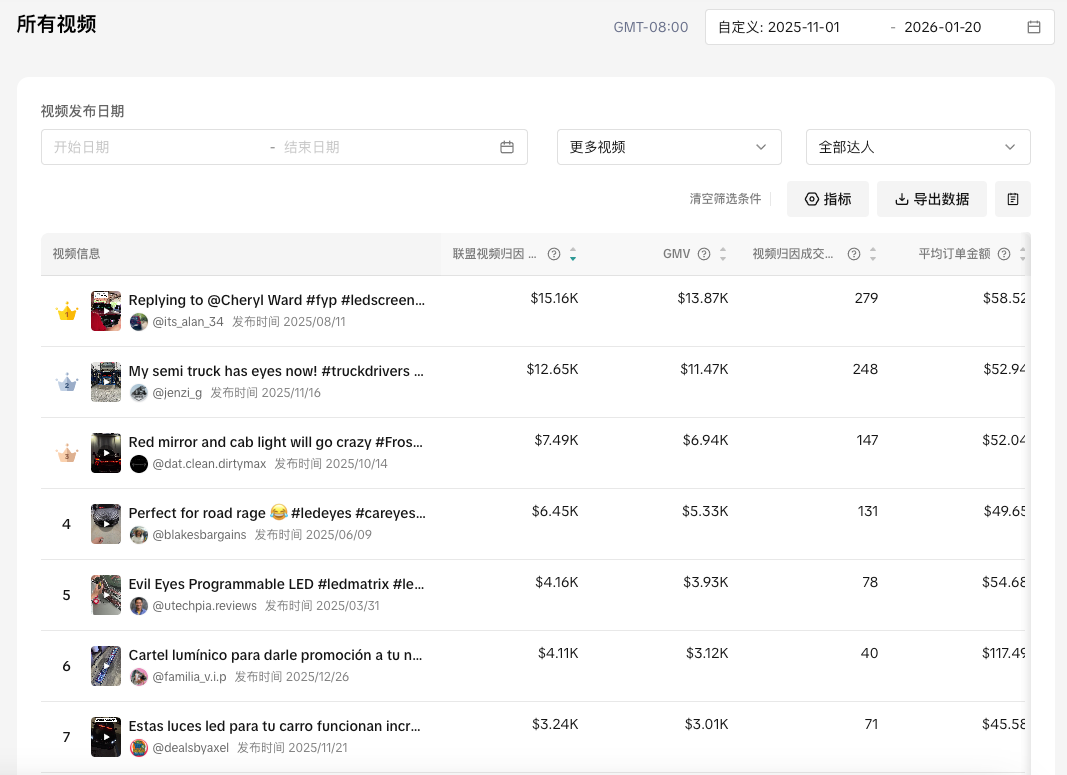Click the calendar icon in the video publish date filter
This screenshot has height=775, width=1067.
tap(507, 147)
